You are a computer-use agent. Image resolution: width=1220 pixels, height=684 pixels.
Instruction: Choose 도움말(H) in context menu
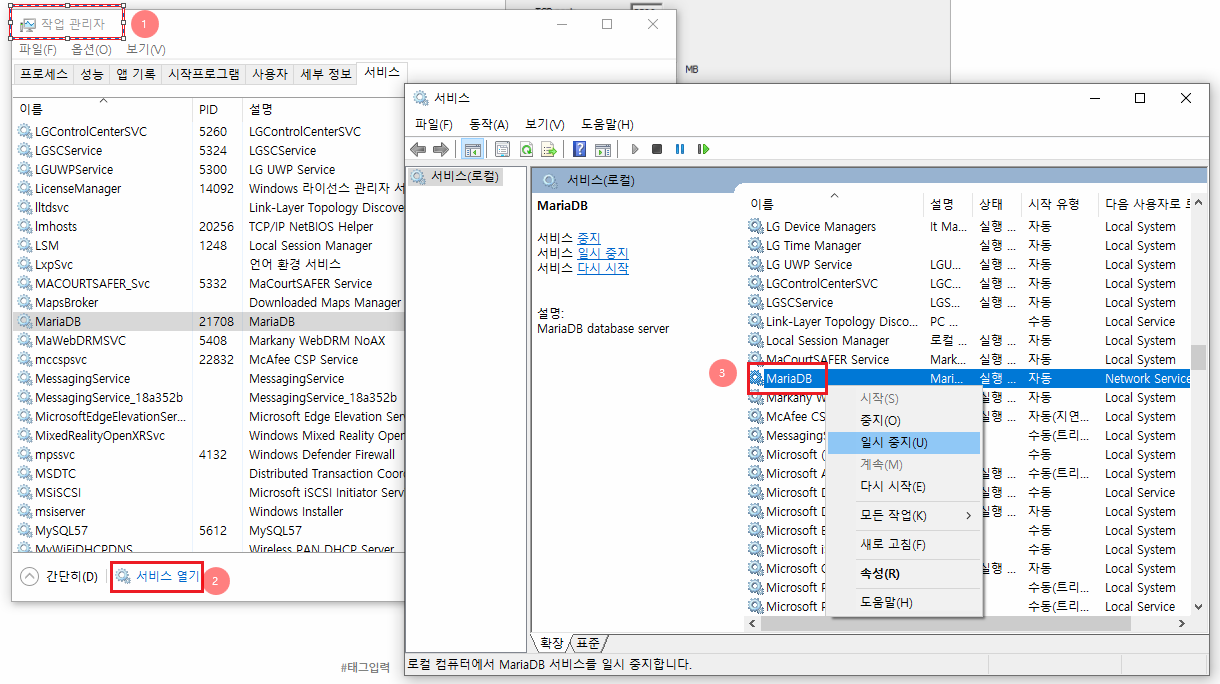tap(904, 602)
